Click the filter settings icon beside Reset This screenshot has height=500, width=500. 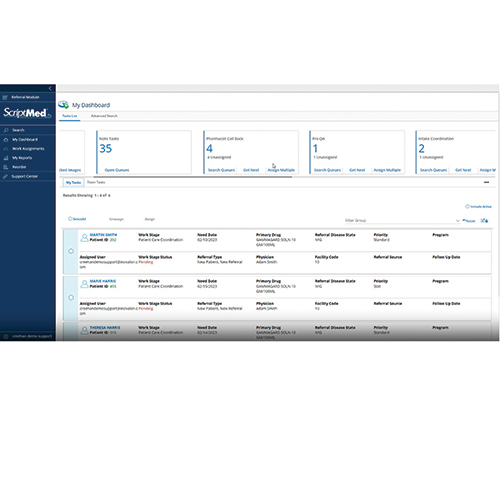[484, 221]
